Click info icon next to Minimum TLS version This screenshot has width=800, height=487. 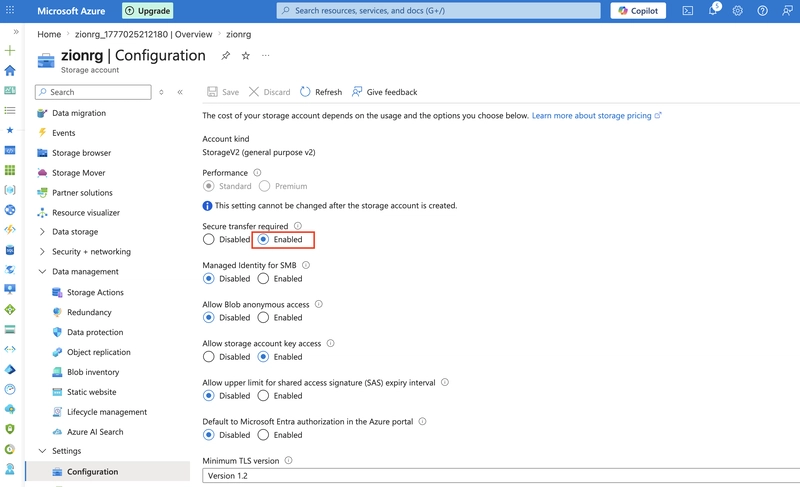click(x=288, y=460)
